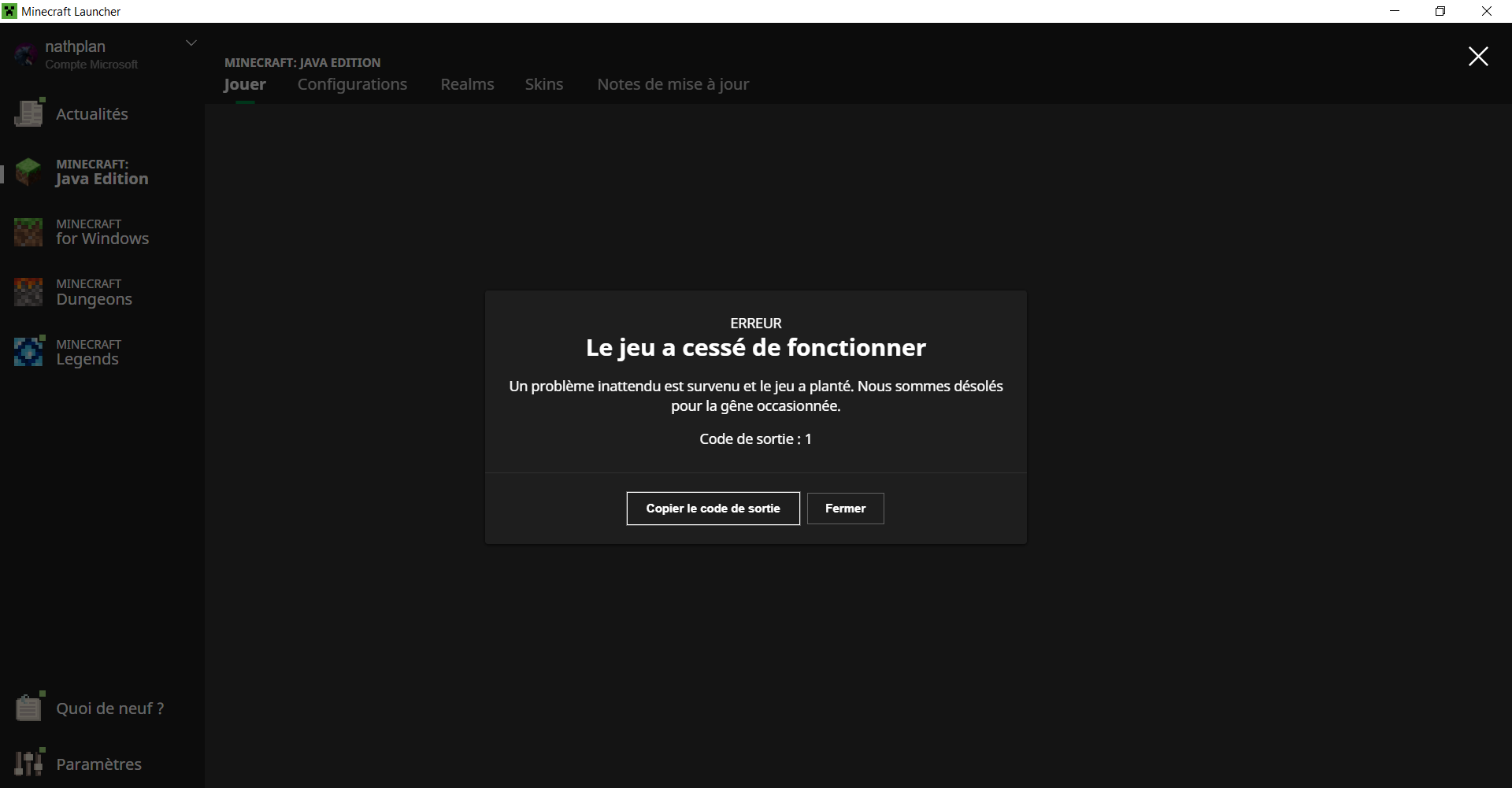Click the ERREUR label in the dialog
Viewport: 1512px width, 788px height.
pos(756,324)
